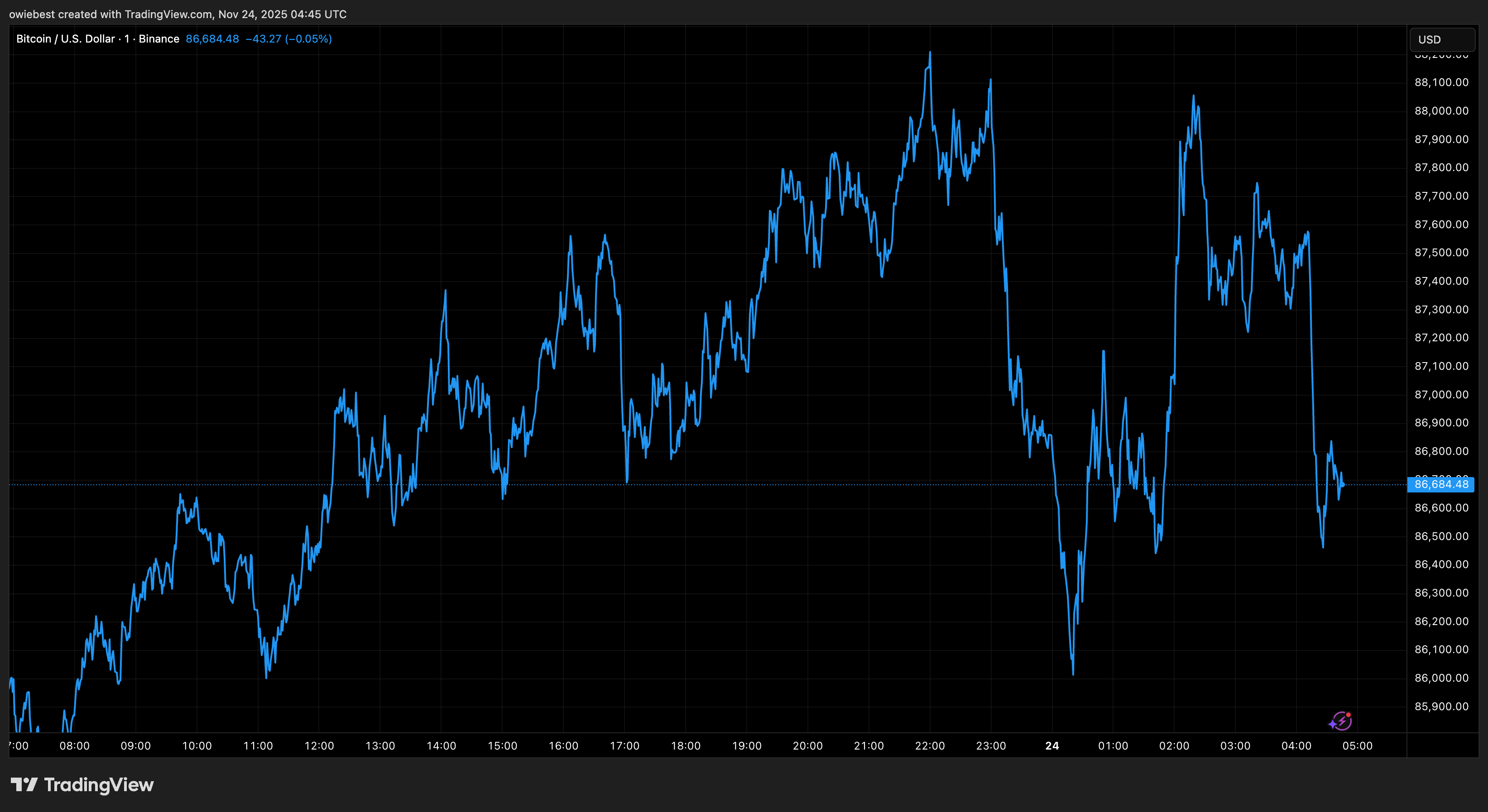Click the 08:00 time axis label
1488x812 pixels.
tap(75, 746)
